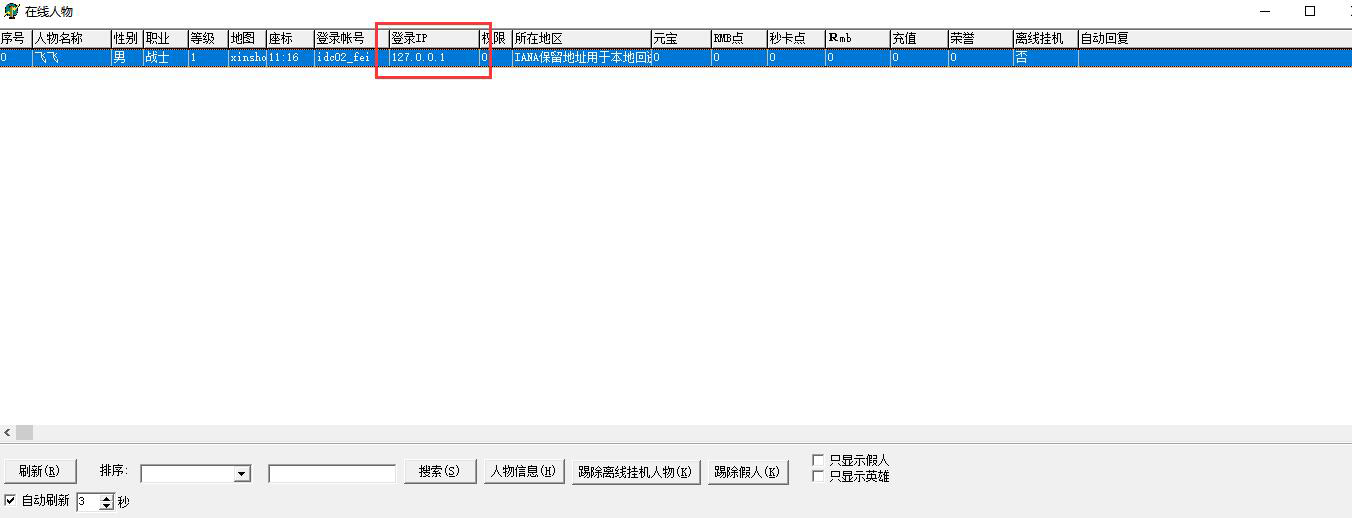
Task: Enable the 只显示假人 checkbox
Action: [818, 460]
